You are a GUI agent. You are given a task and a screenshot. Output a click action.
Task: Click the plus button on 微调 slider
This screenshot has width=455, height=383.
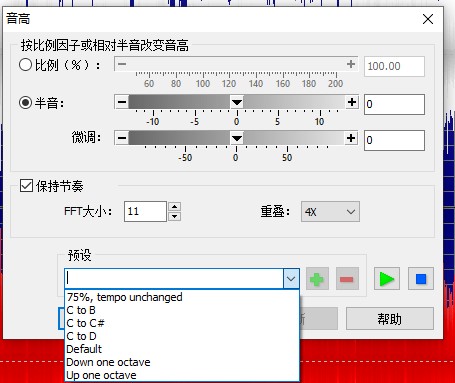click(x=351, y=138)
